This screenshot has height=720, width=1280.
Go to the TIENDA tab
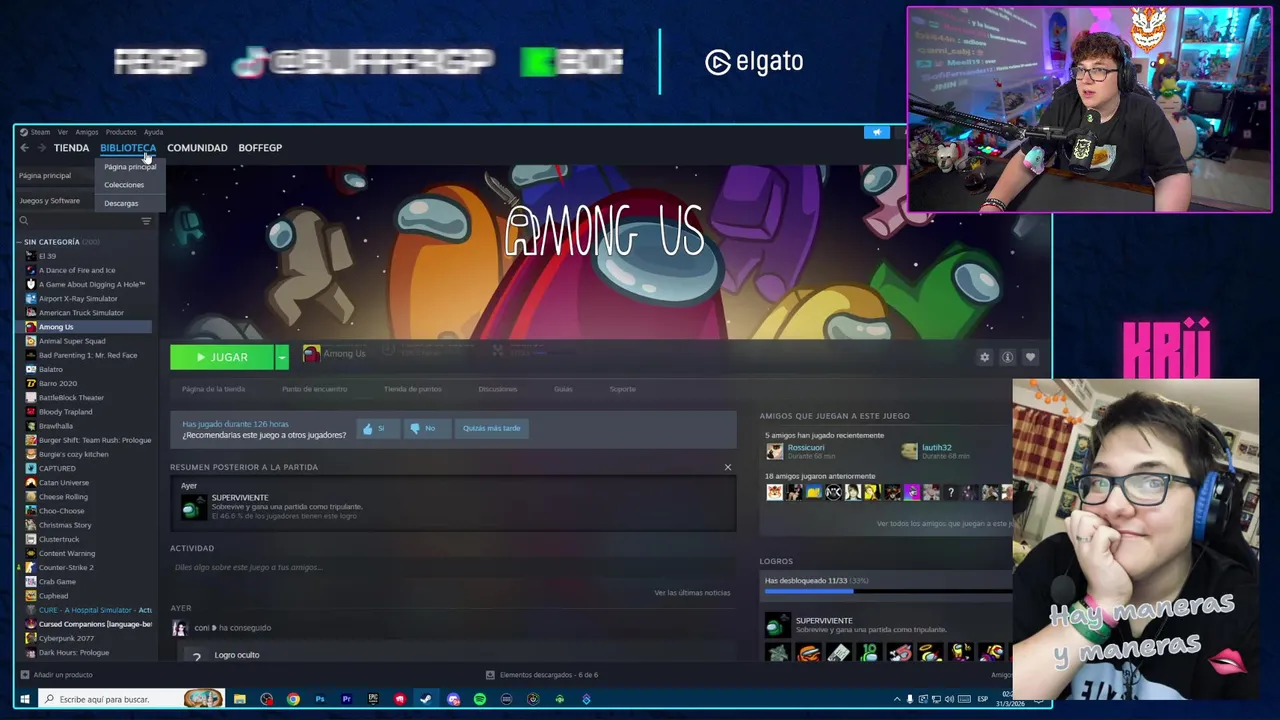tap(71, 148)
